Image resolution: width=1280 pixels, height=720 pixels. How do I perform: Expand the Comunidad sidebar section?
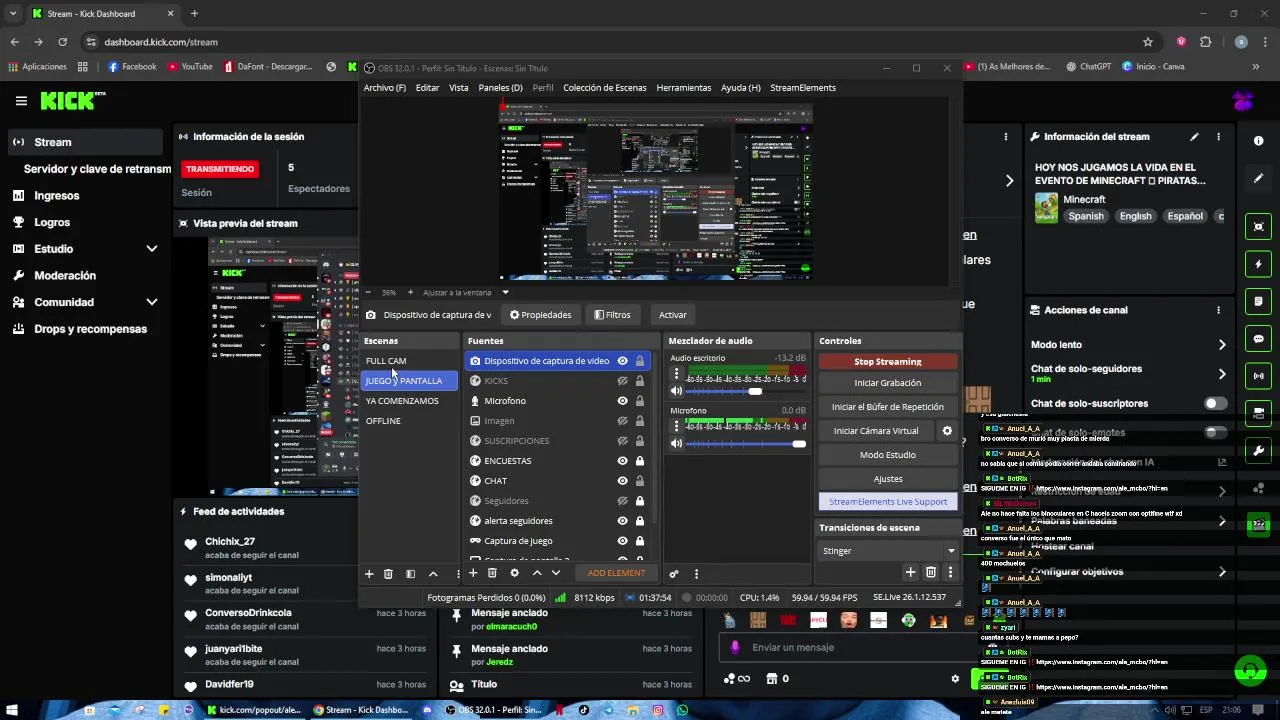point(152,302)
